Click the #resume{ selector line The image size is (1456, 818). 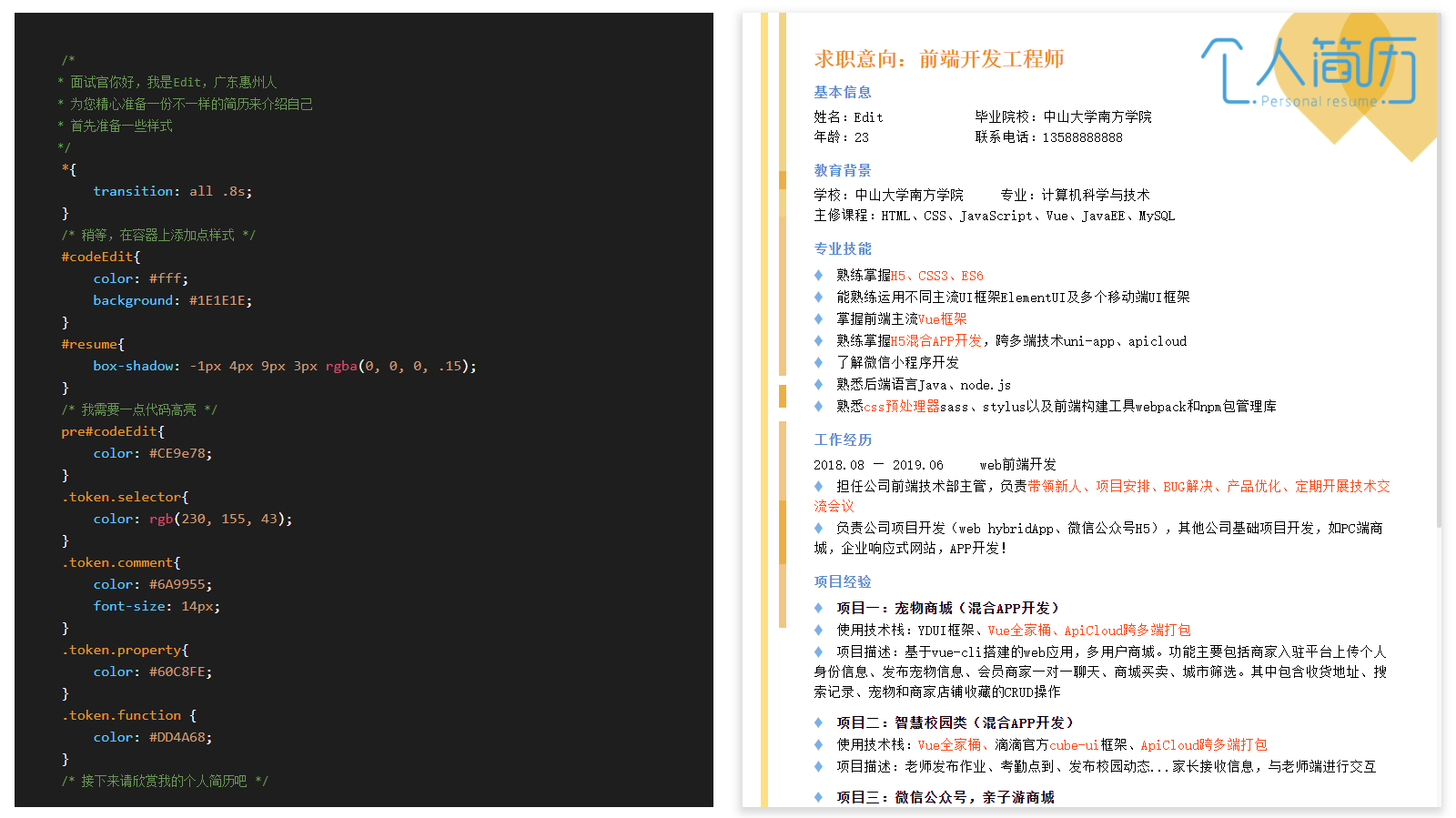(x=93, y=344)
